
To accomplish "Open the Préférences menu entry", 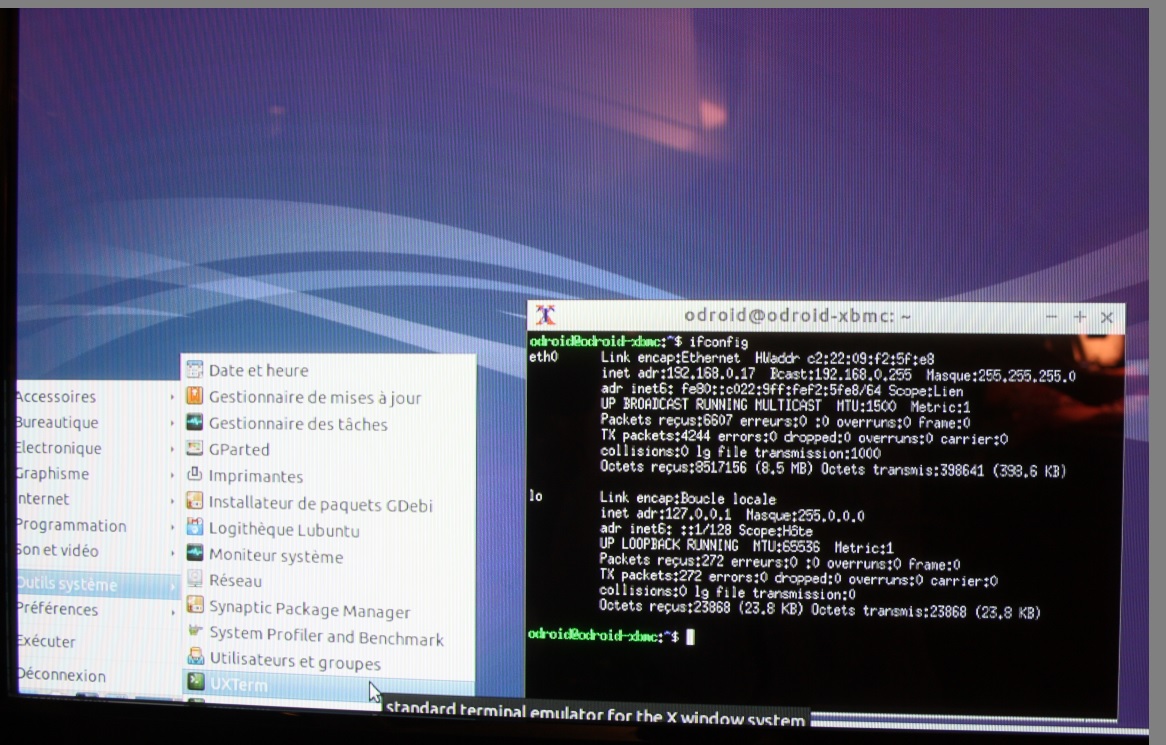I will coord(58,609).
